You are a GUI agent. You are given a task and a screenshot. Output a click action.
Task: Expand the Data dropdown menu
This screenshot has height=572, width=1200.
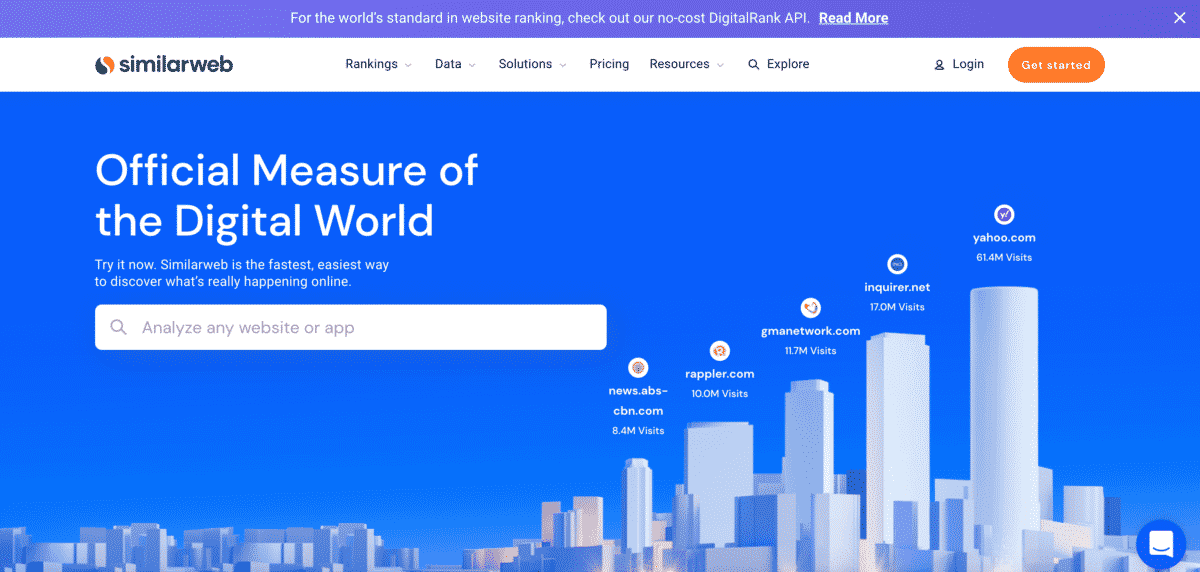coord(455,64)
